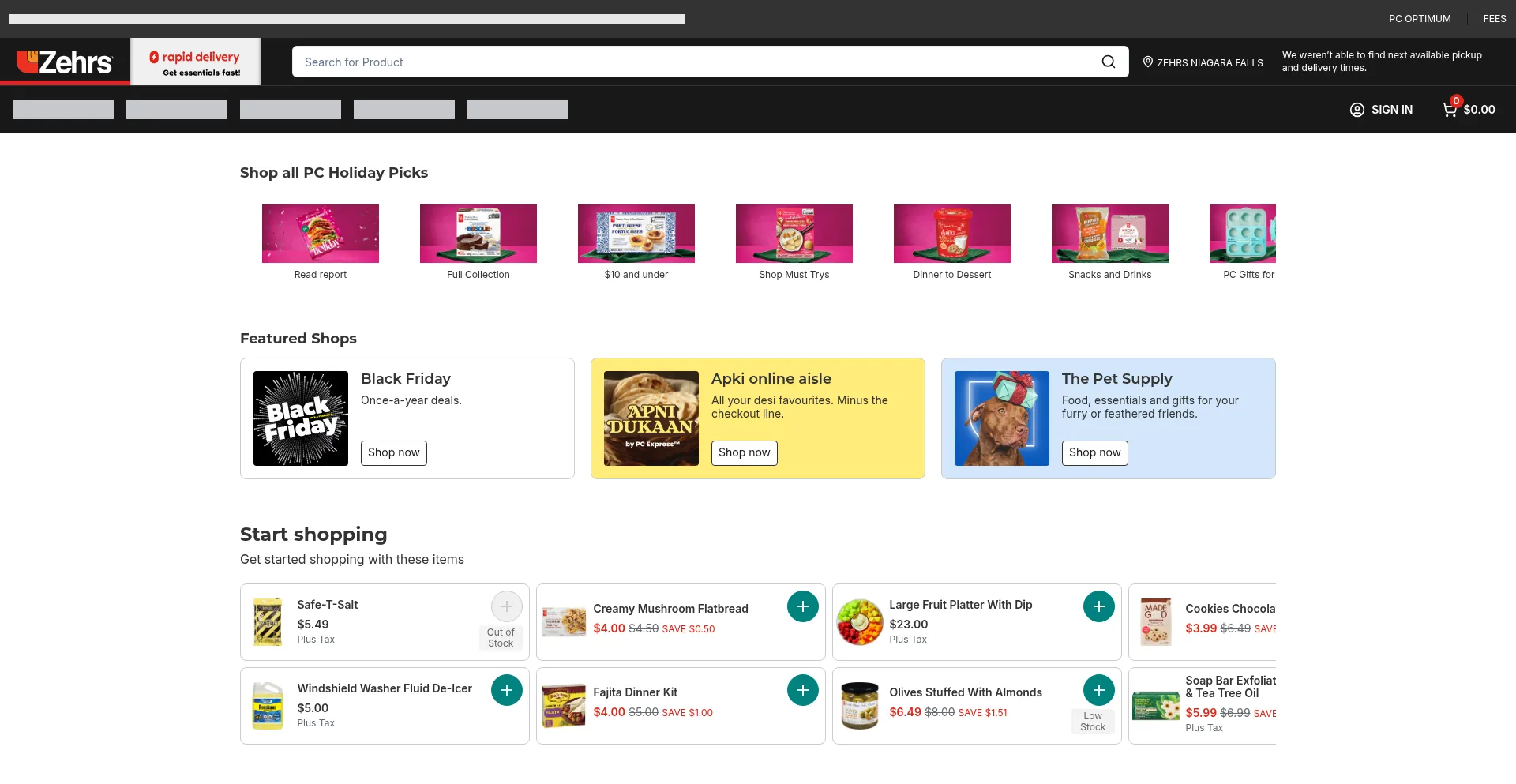The width and height of the screenshot is (1516, 784).
Task: Open the Fees link in top bar
Action: (x=1494, y=19)
